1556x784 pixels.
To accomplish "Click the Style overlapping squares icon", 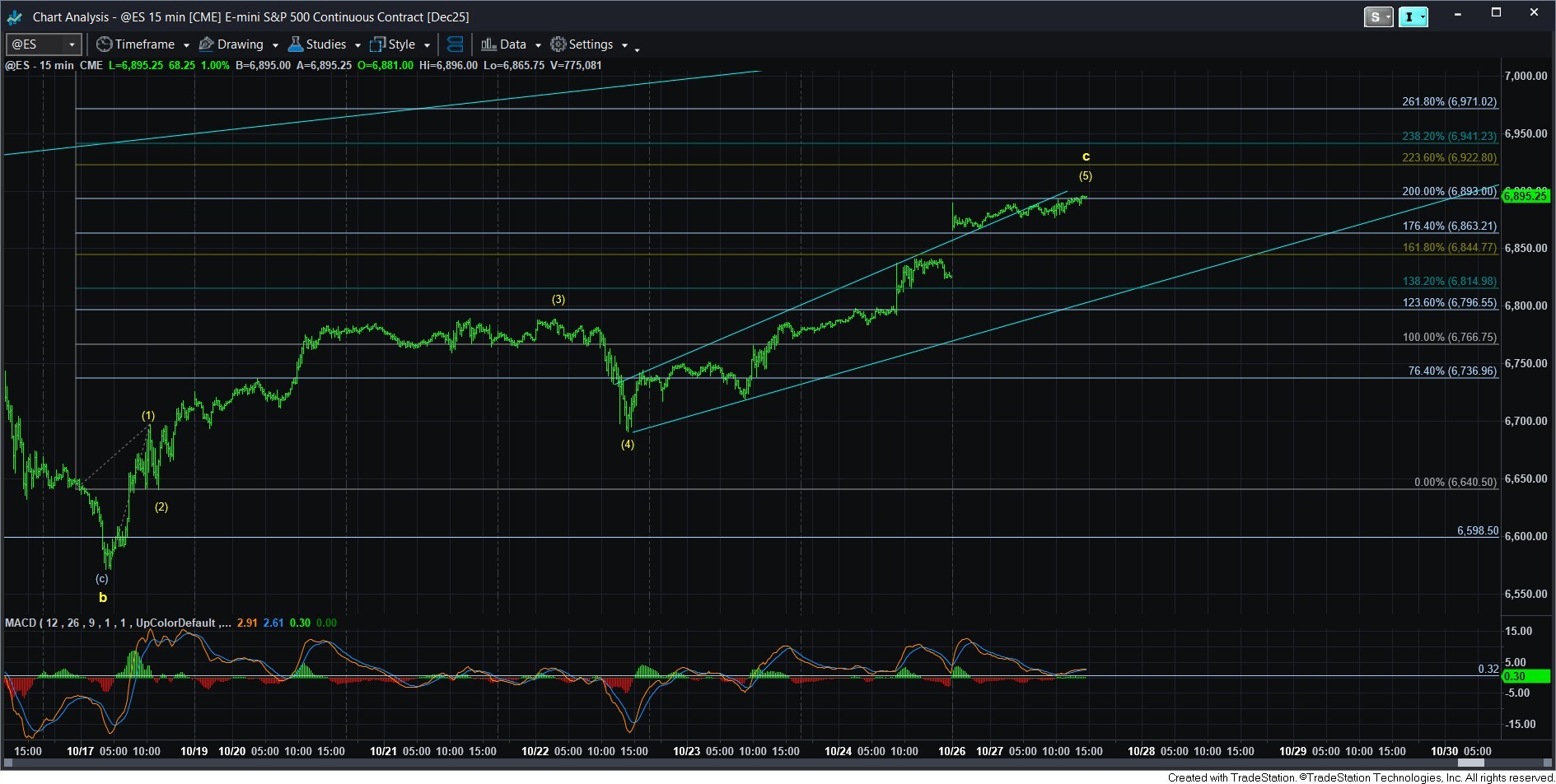I will coord(378,44).
